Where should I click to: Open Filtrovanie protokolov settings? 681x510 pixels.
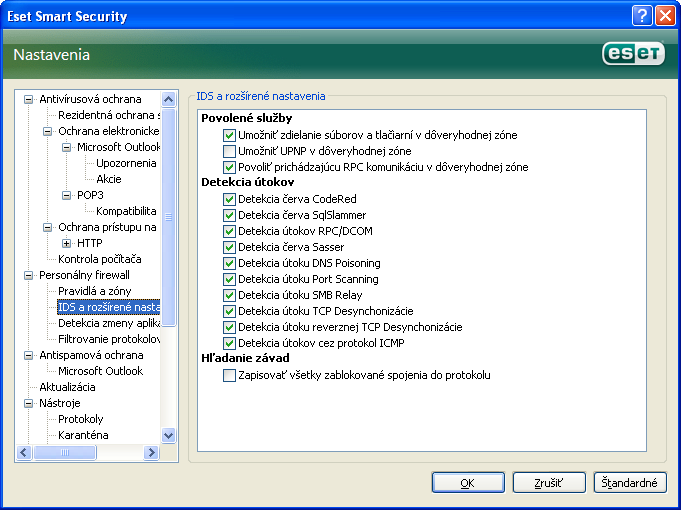(109, 339)
